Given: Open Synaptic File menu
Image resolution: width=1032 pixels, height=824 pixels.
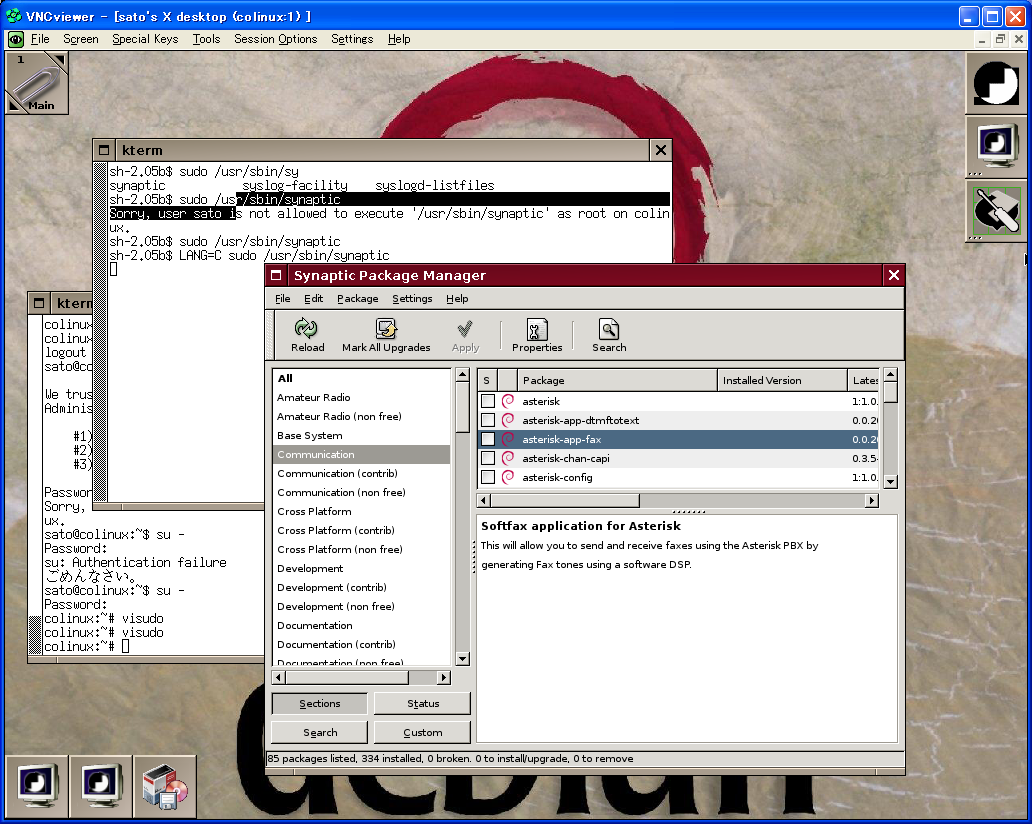Looking at the screenshot, I should click(282, 299).
